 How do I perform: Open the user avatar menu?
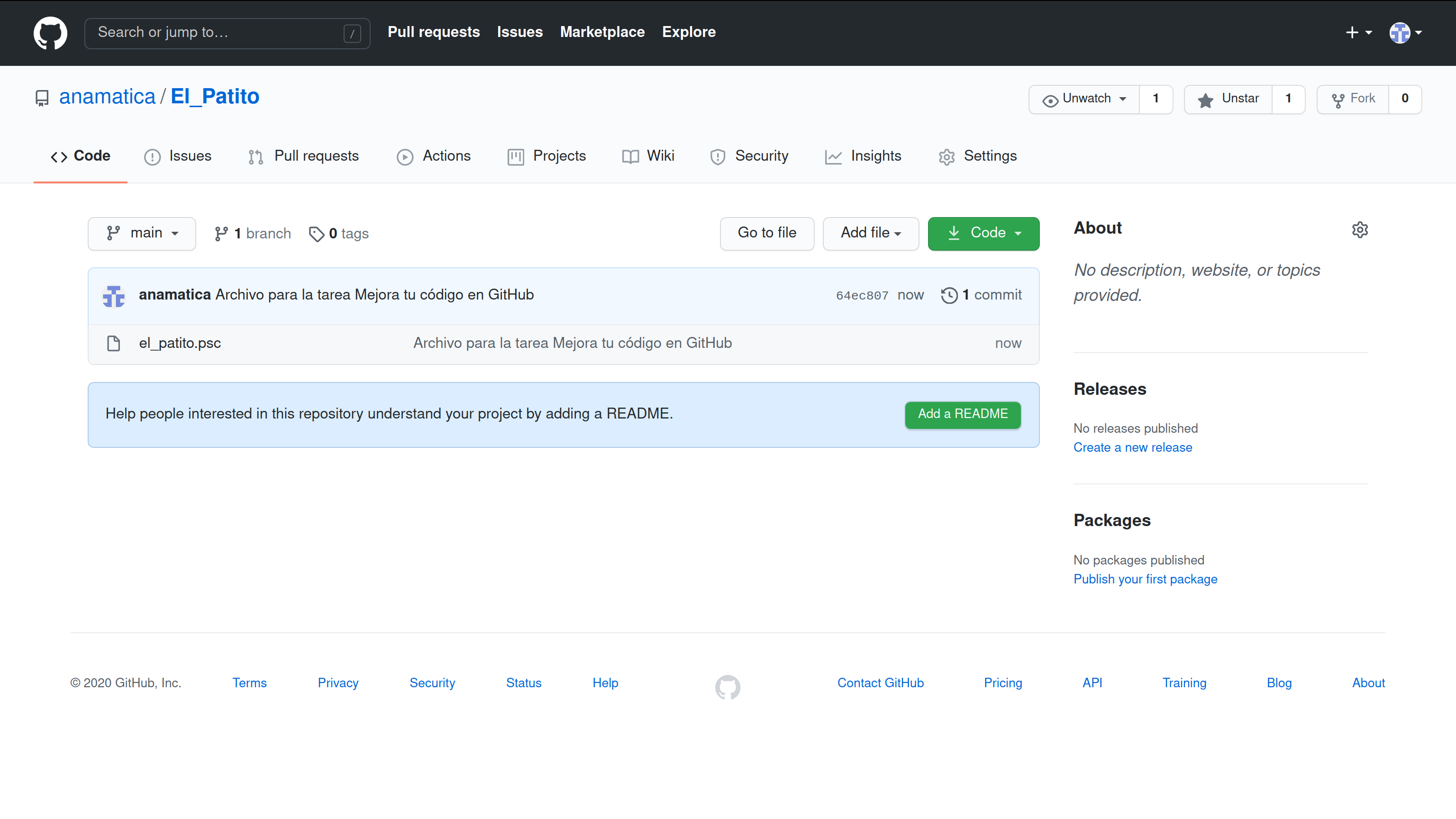pyautogui.click(x=1405, y=32)
